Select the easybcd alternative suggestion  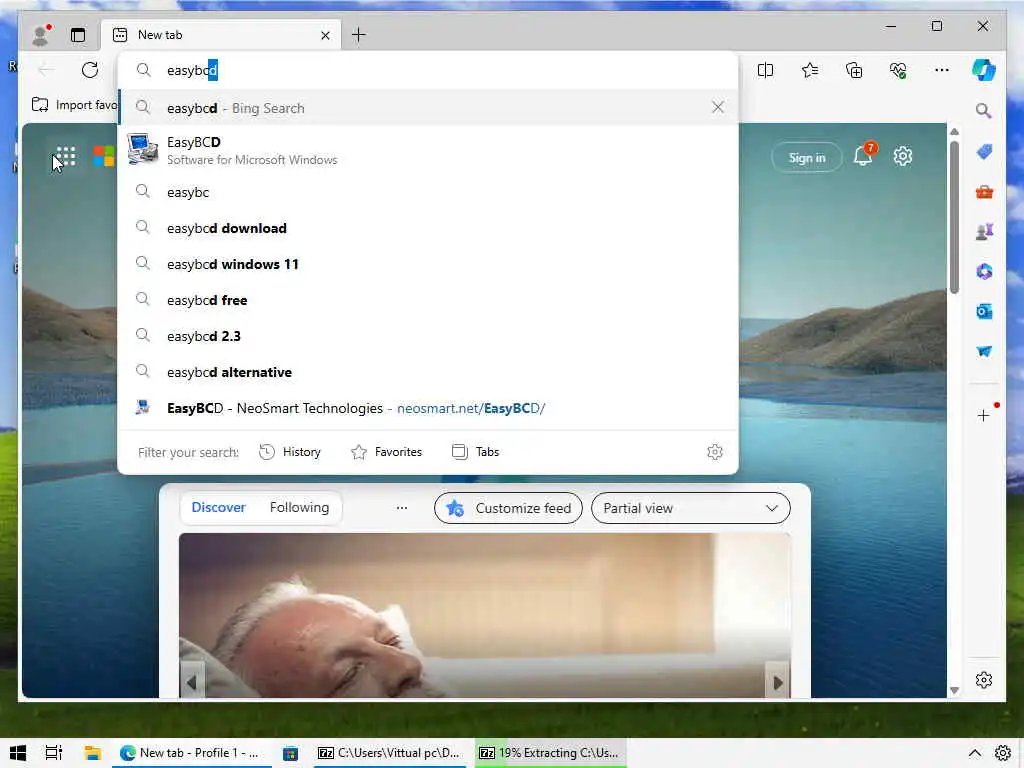[429, 372]
